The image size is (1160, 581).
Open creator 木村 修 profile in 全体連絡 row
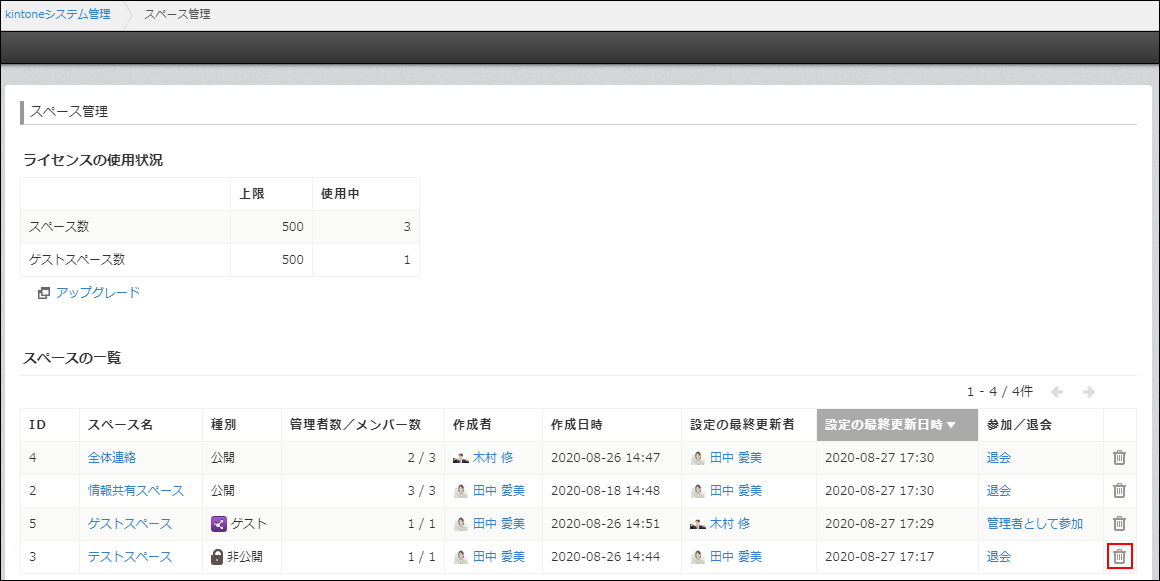click(x=492, y=457)
